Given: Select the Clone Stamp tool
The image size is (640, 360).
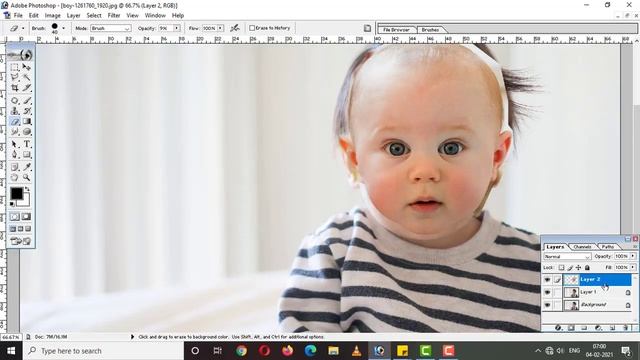Looking at the screenshot, I should coord(15,111).
